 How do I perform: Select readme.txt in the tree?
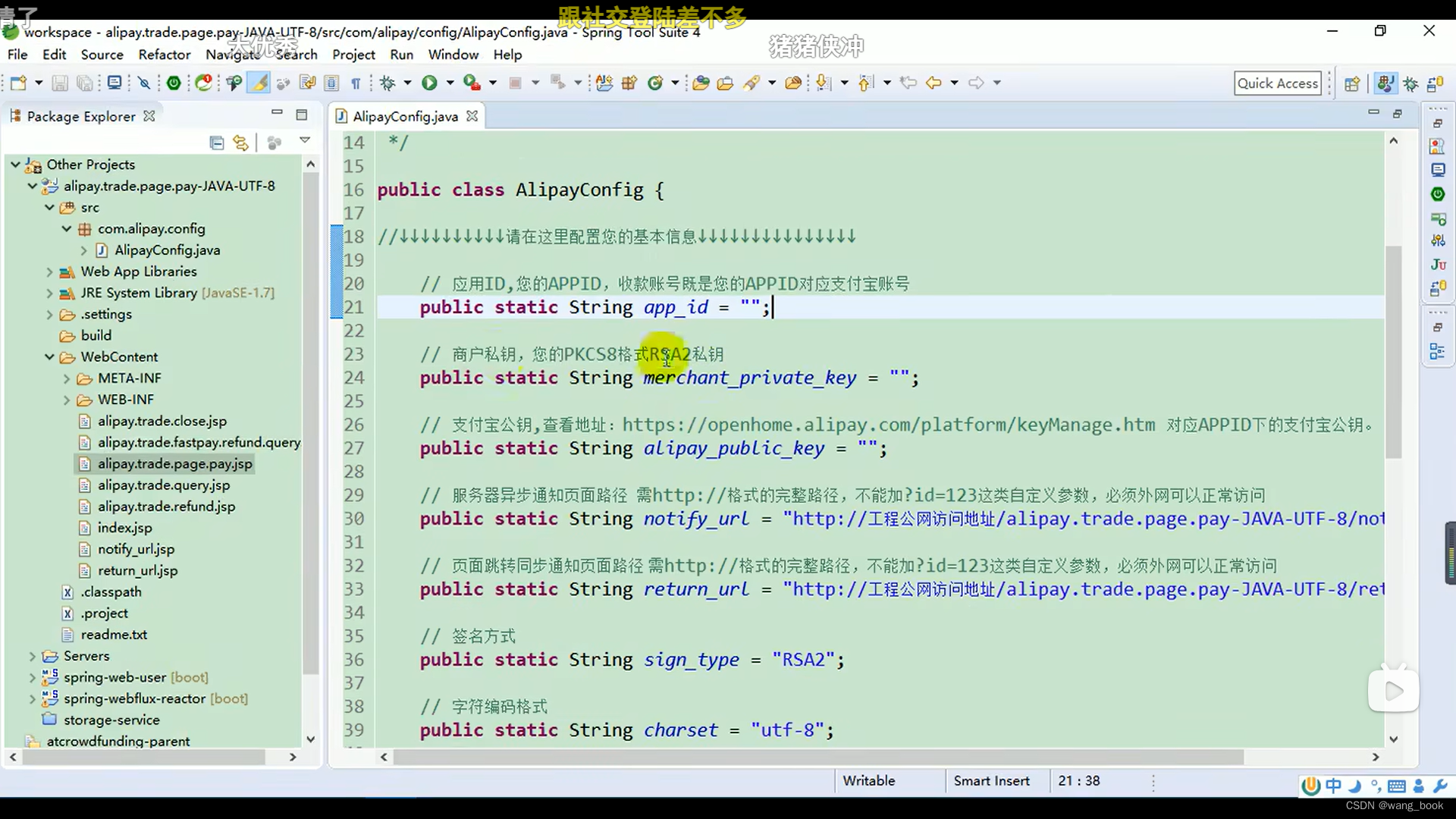point(114,635)
